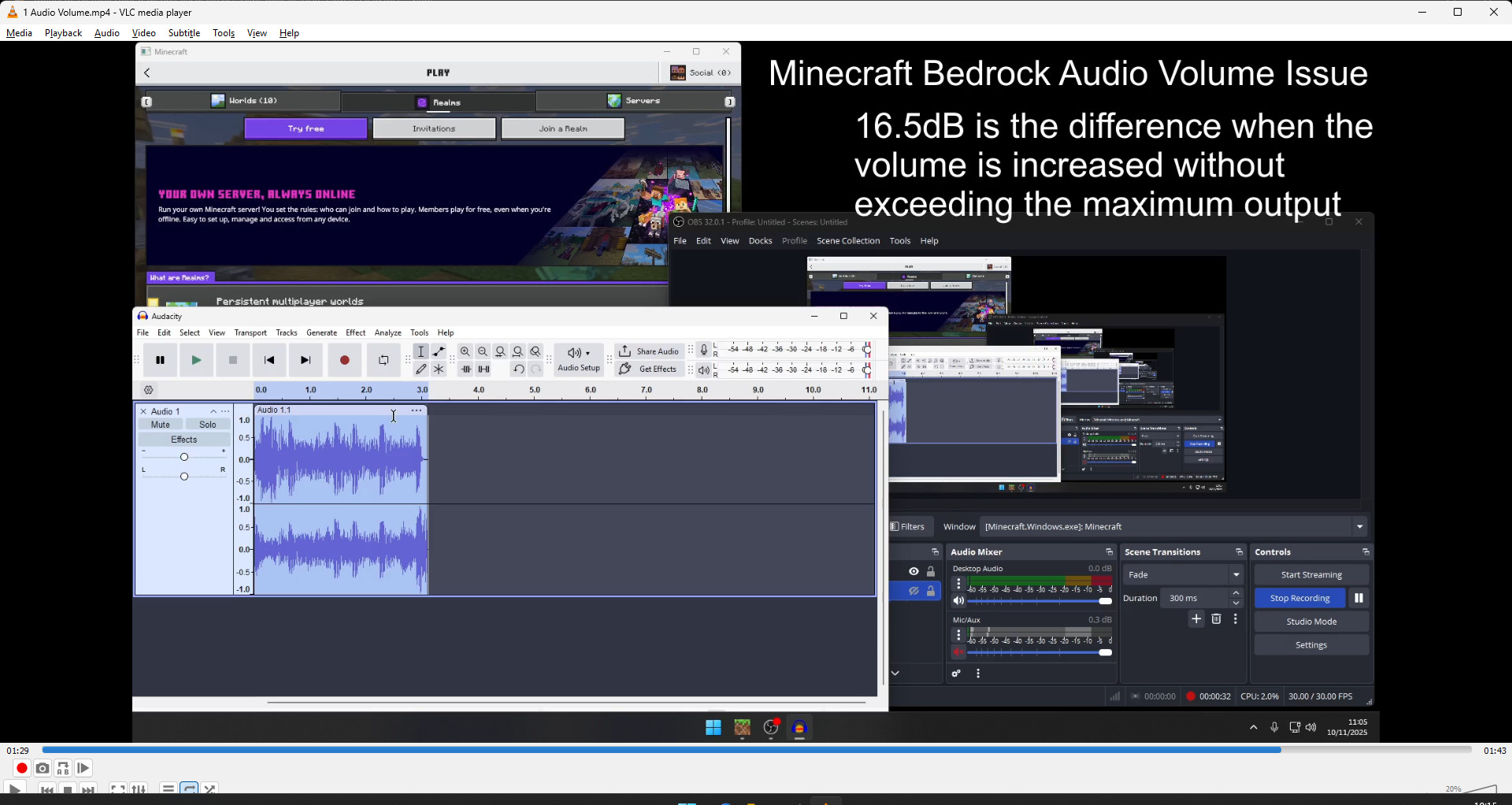
Task: Click Audacity's Zoom In magnifier icon
Action: coord(465,351)
